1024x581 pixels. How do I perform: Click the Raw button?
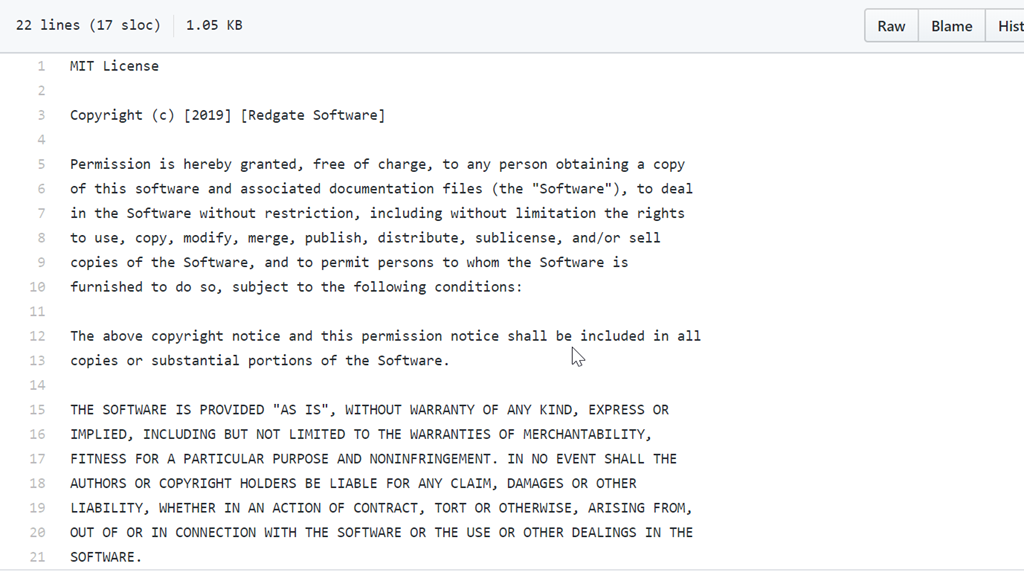click(891, 26)
